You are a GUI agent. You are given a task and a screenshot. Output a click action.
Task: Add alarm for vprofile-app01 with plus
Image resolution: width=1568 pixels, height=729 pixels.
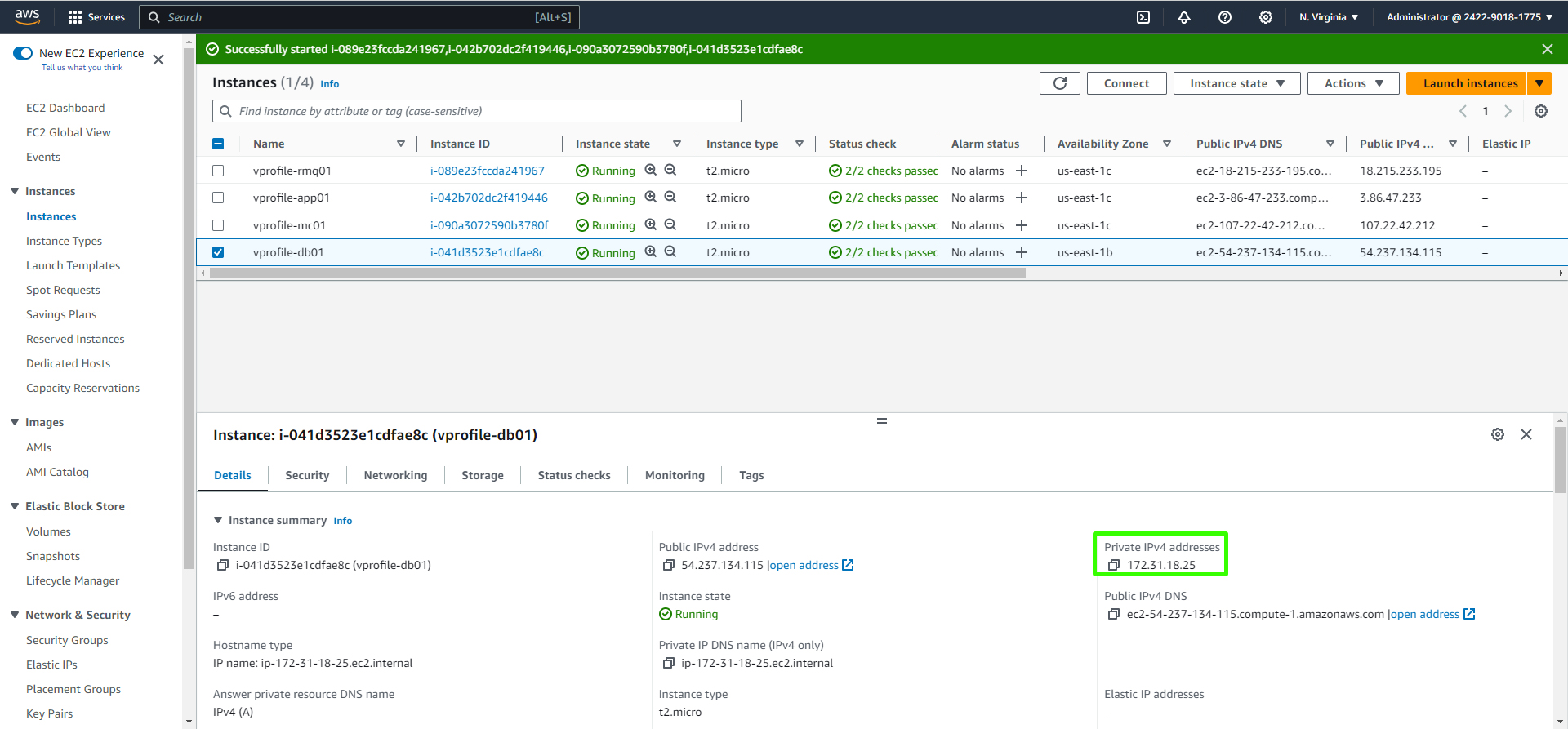(x=1022, y=198)
